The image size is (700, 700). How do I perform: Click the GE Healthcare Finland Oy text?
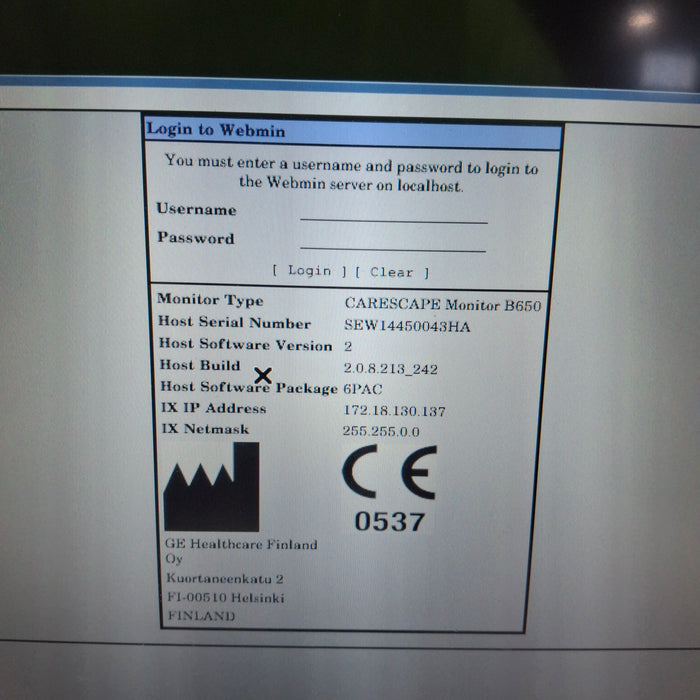click(240, 551)
